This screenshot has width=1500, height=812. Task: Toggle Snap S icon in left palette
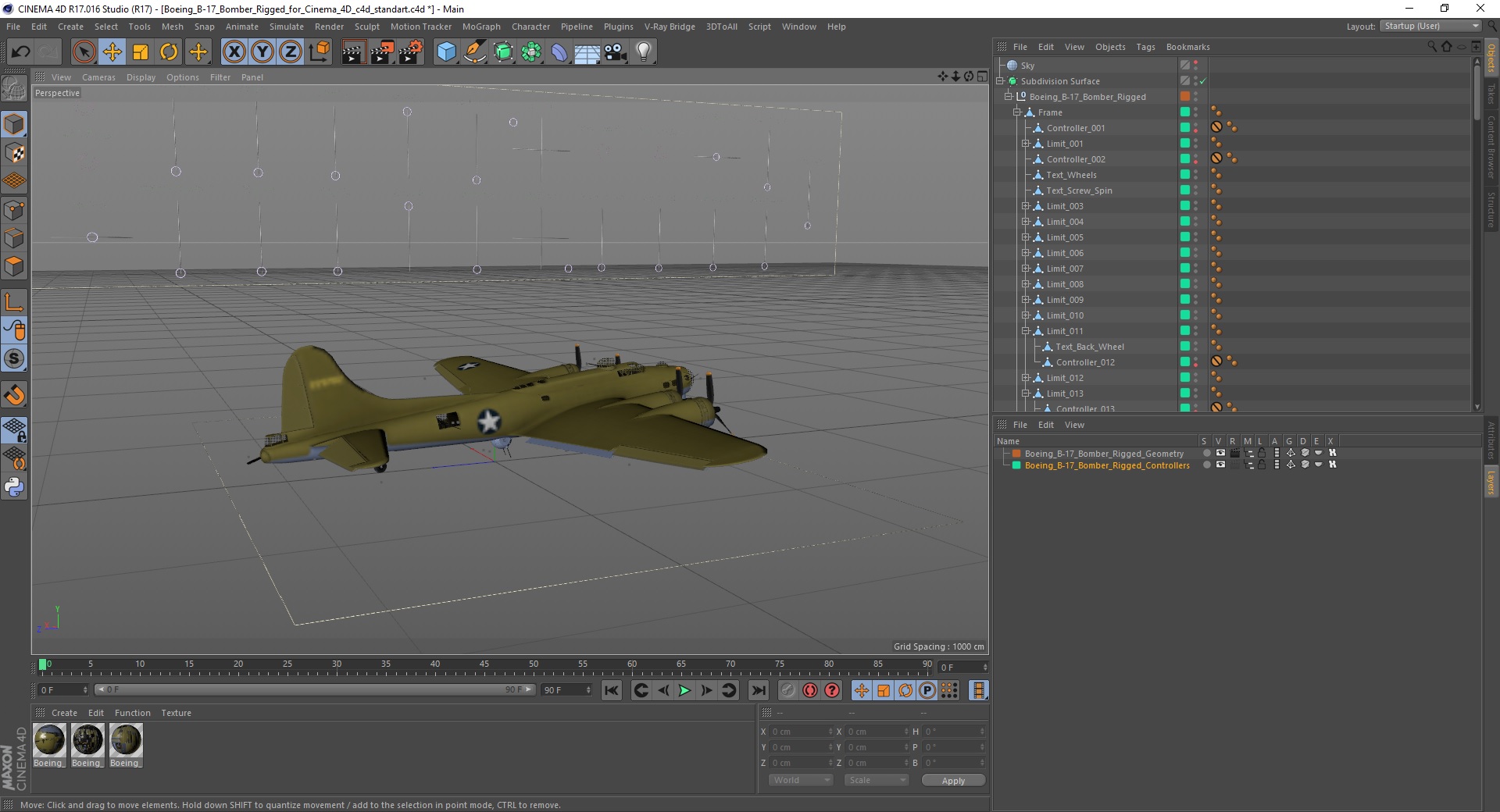pos(14,359)
